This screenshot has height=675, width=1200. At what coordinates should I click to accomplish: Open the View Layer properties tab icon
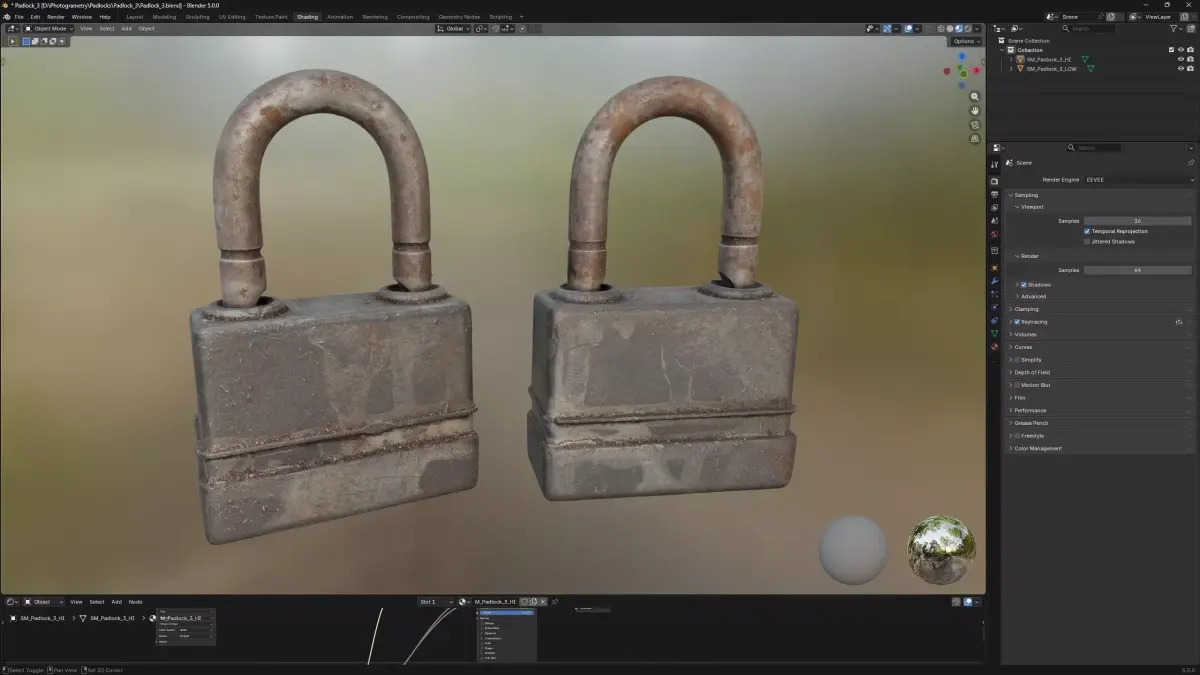click(x=994, y=207)
